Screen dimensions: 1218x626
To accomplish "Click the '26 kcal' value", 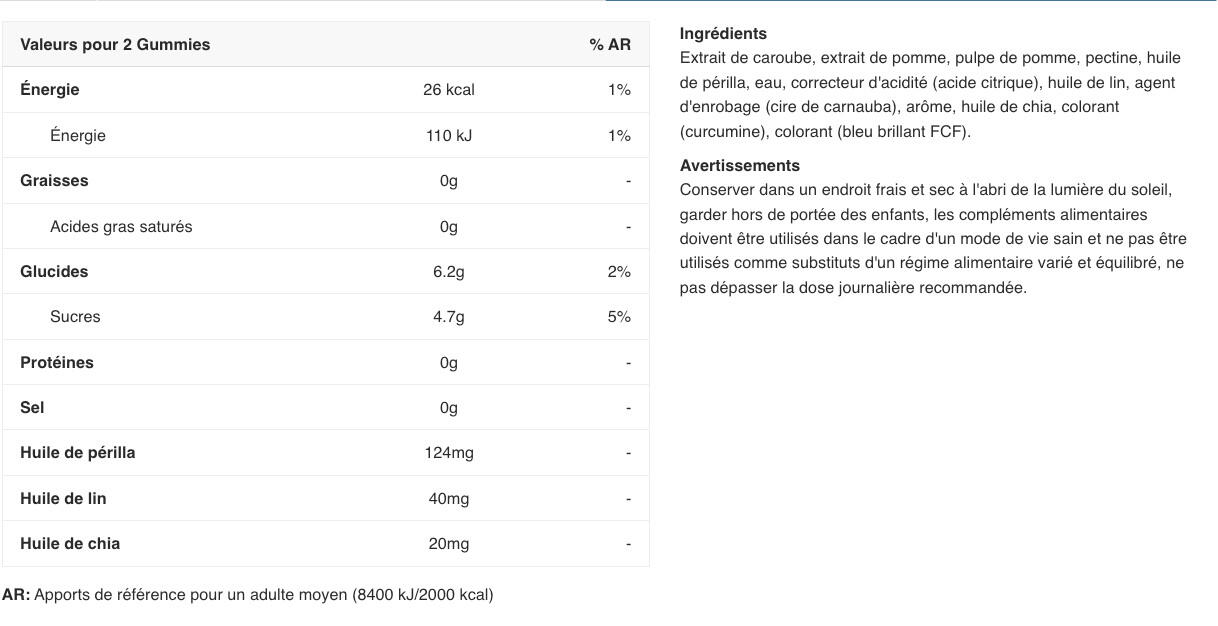I will pyautogui.click(x=449, y=90).
